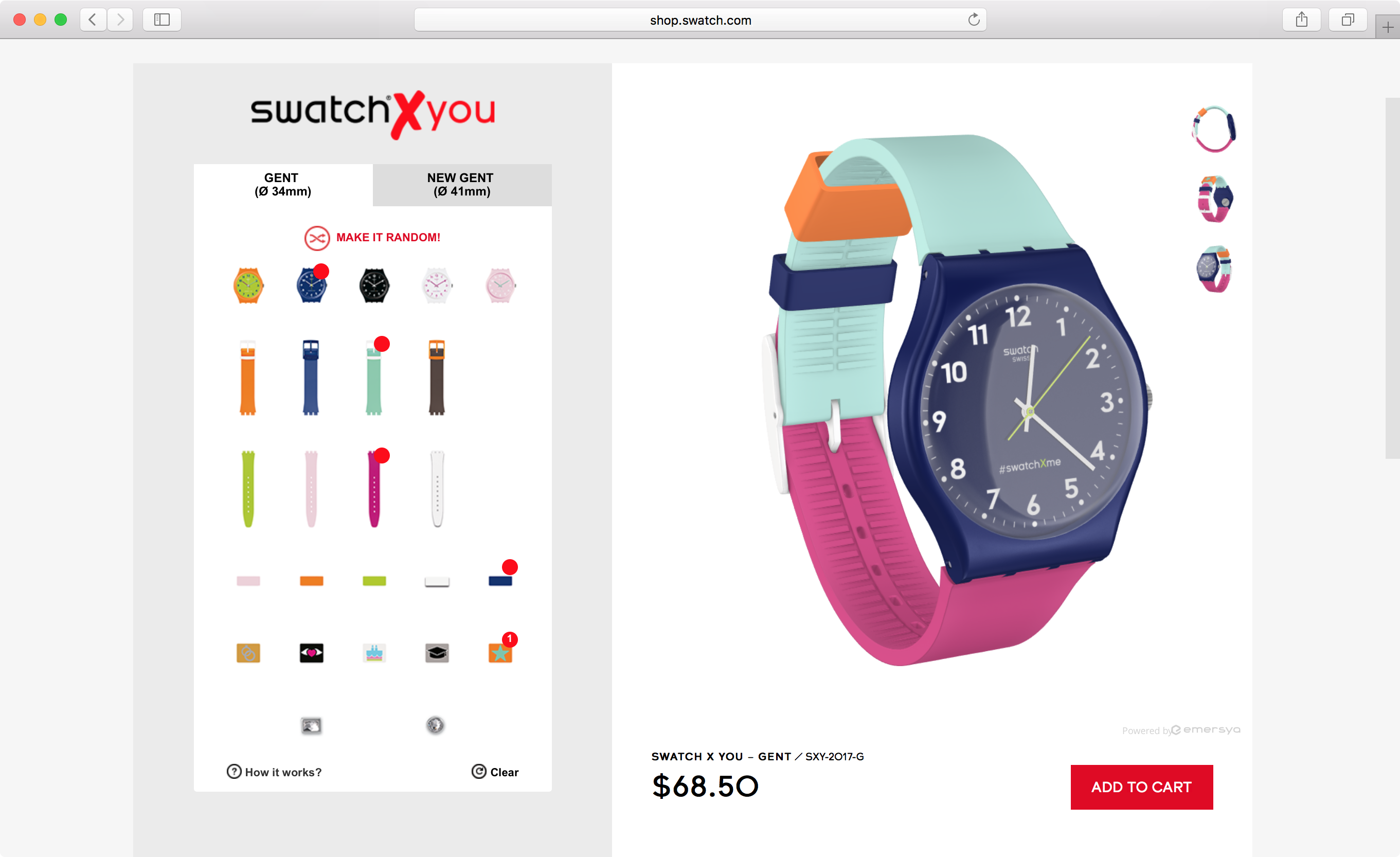The height and width of the screenshot is (857, 1400).
Task: Select the orange and green watch face
Action: tap(248, 285)
